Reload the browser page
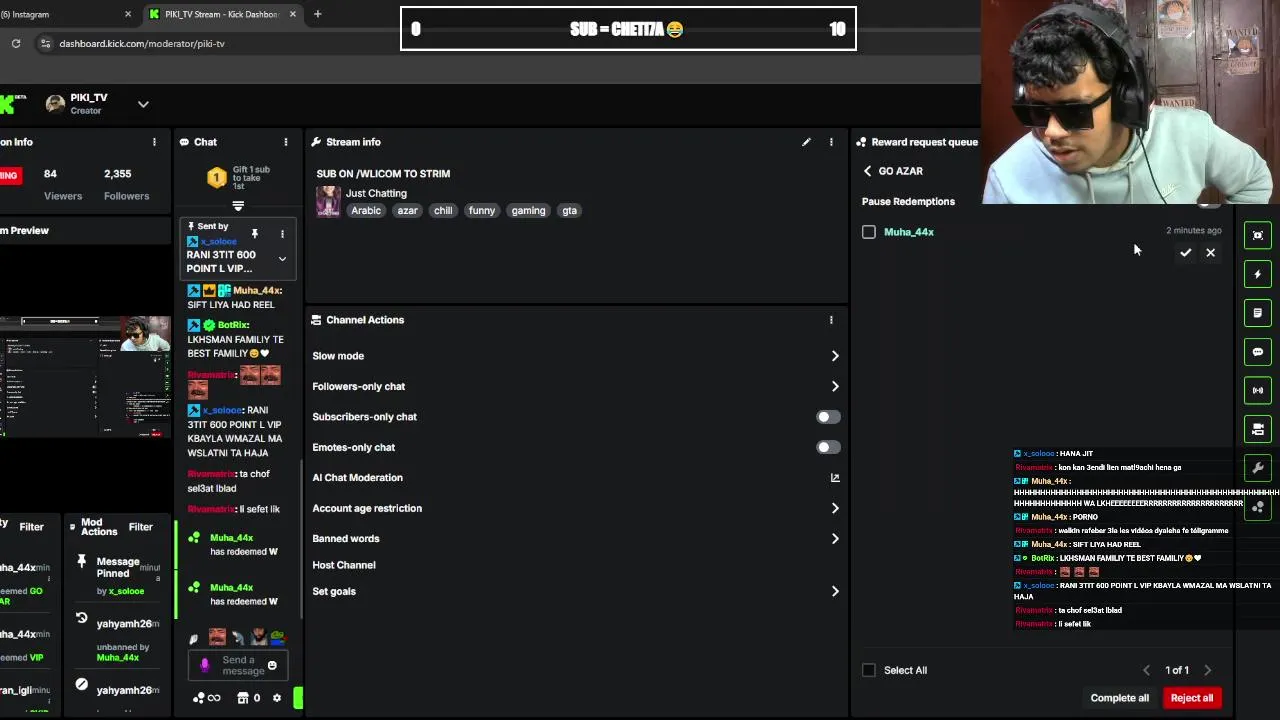 coord(16,43)
